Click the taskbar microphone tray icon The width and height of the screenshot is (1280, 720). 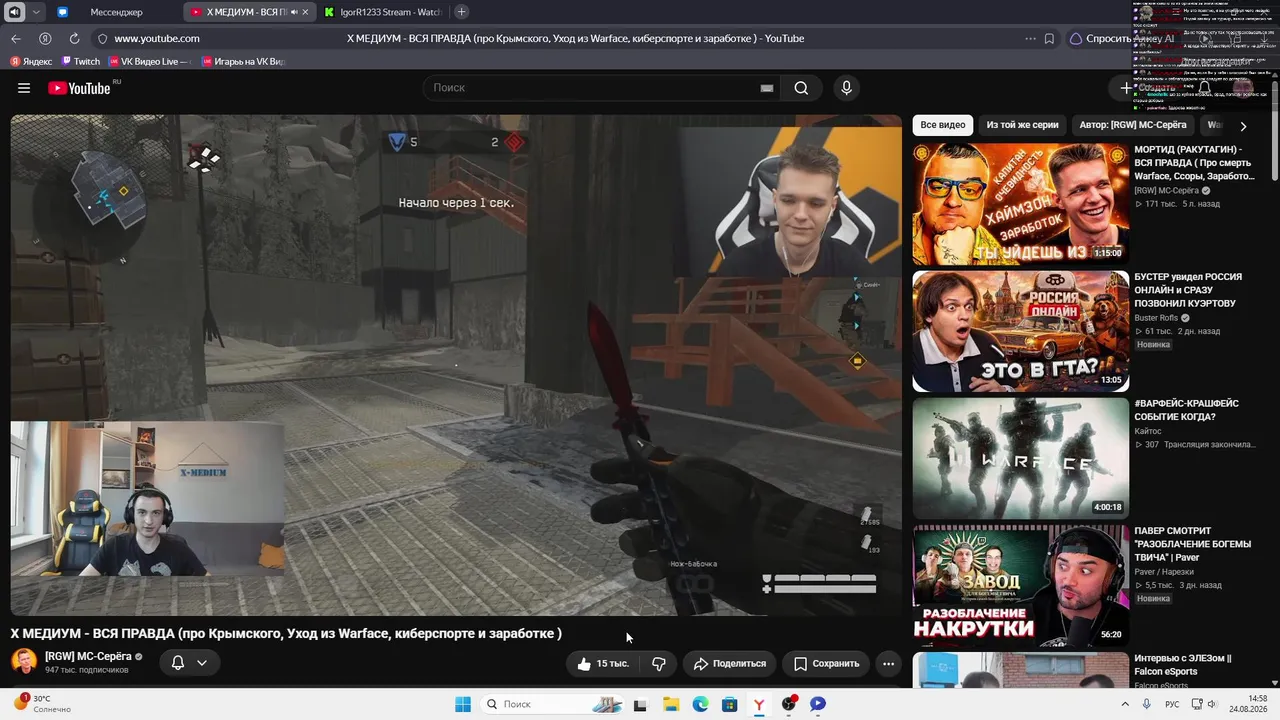1147,704
